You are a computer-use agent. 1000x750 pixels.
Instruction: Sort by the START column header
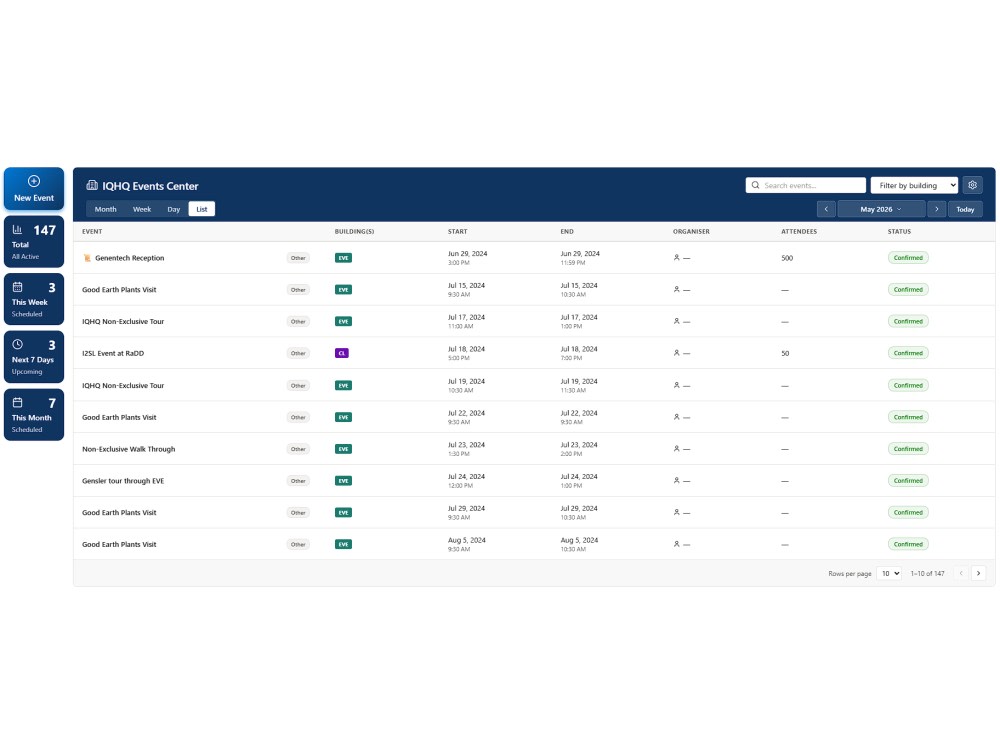(457, 232)
